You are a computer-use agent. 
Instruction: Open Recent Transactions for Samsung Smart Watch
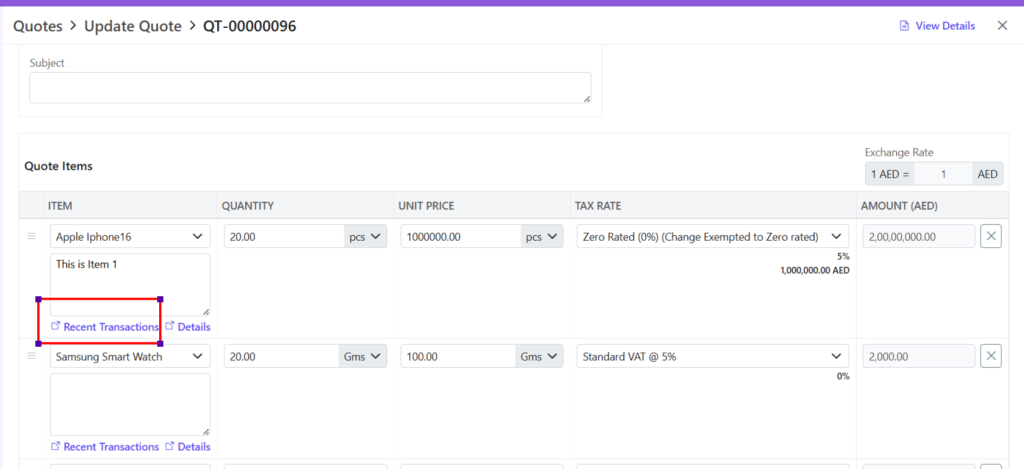coord(110,447)
